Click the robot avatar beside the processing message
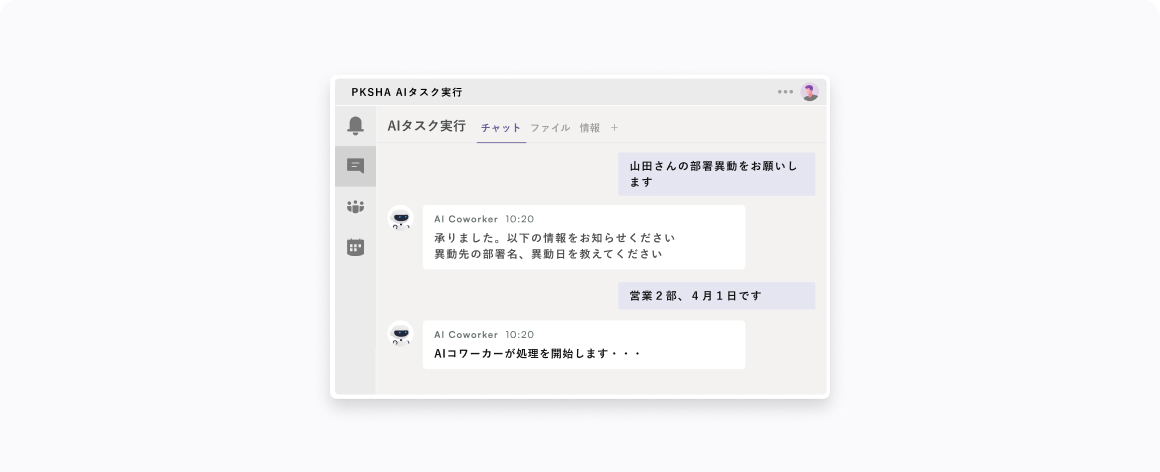The height and width of the screenshot is (472, 1160). [x=400, y=334]
